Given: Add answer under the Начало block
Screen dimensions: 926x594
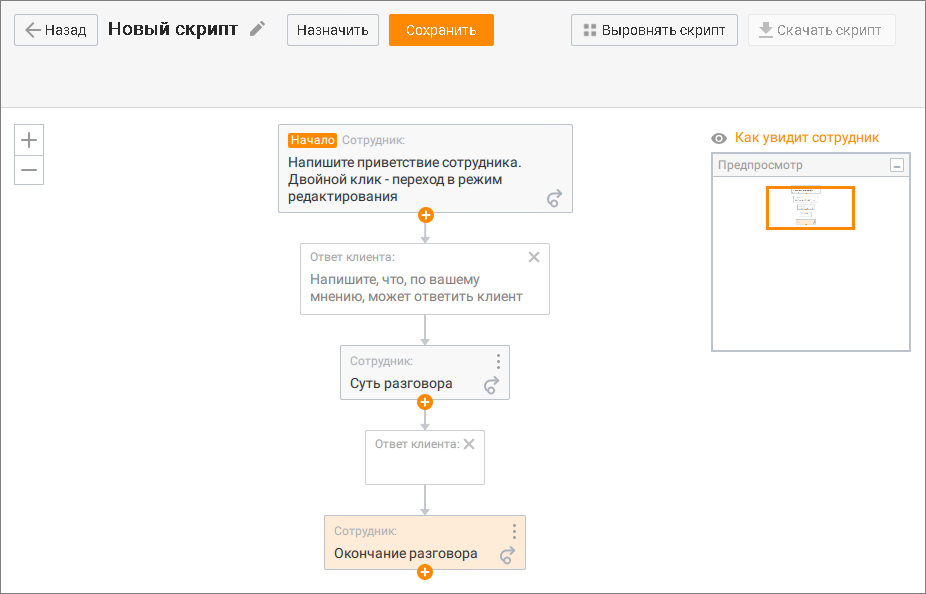Looking at the screenshot, I should coord(426,215).
